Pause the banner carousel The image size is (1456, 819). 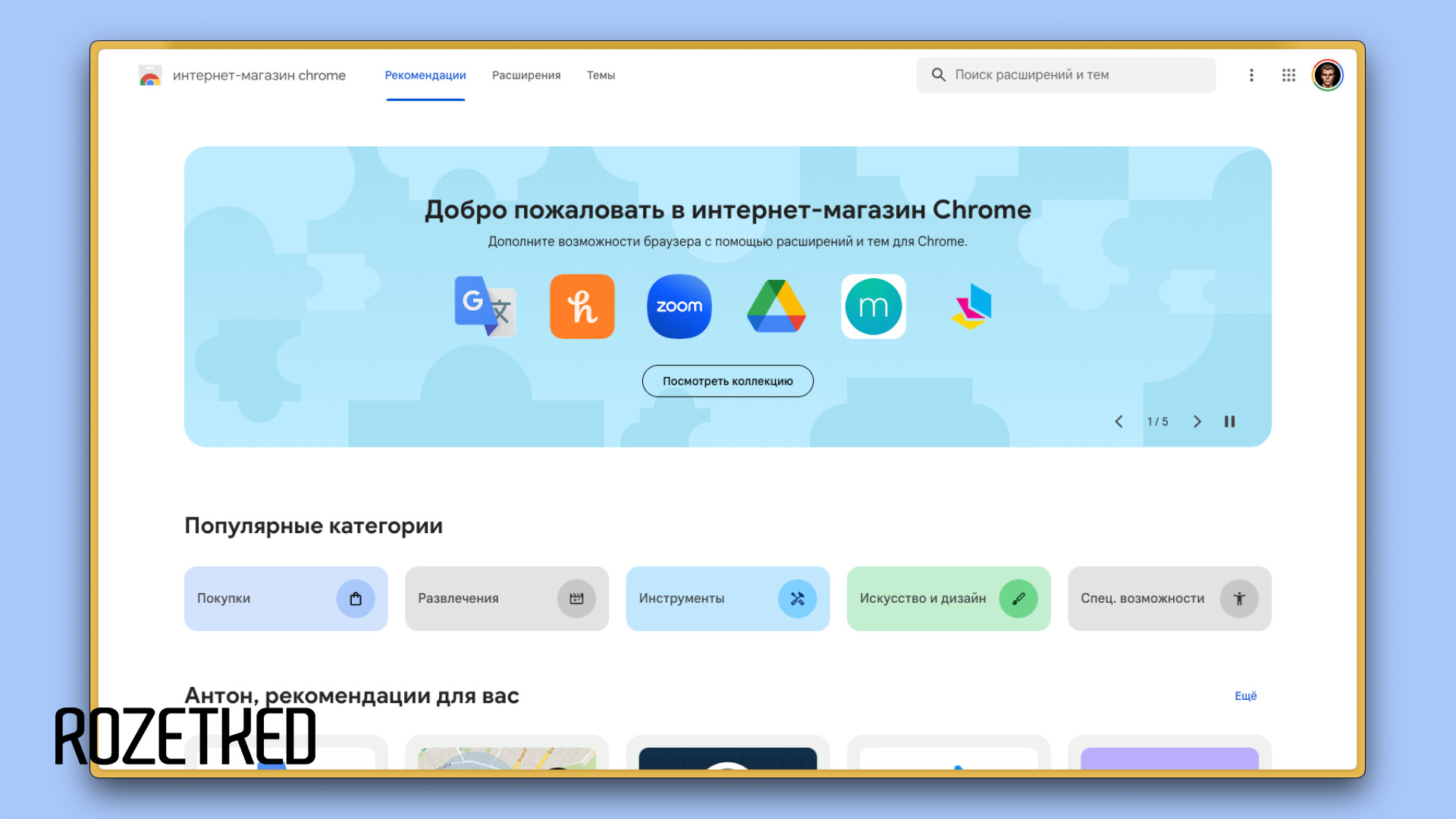point(1229,422)
